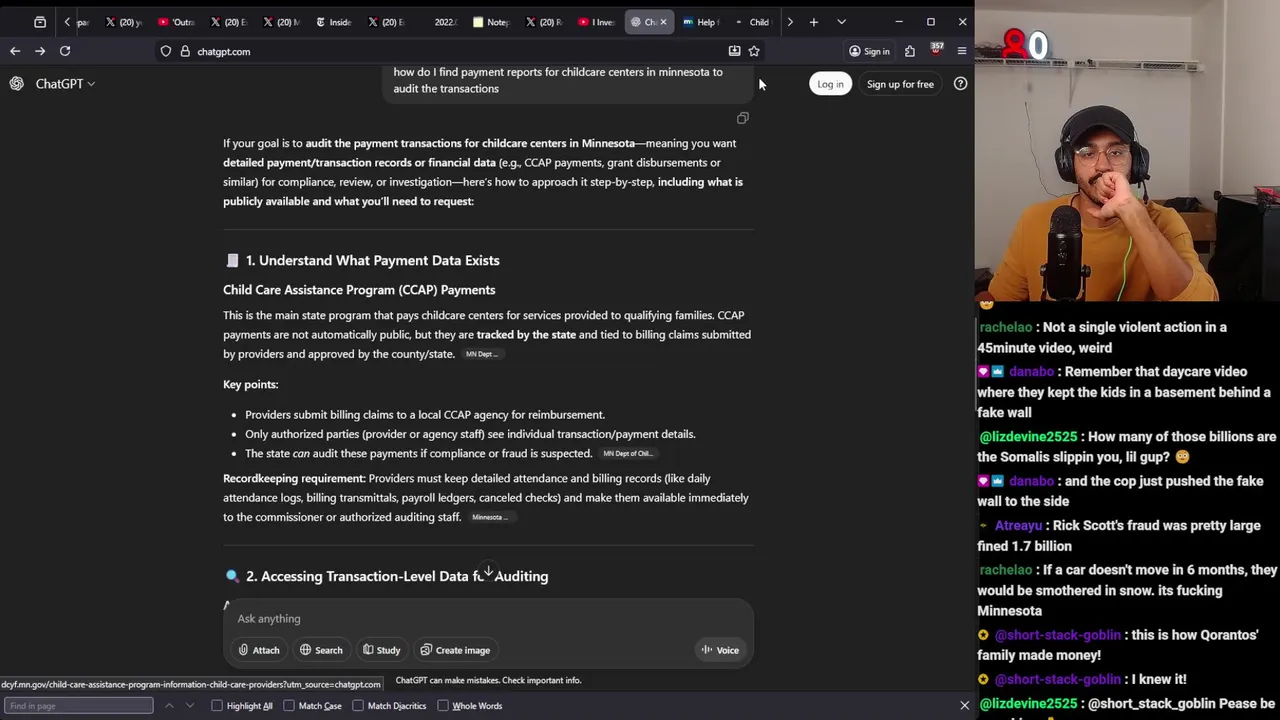Toggle the Match Diacritics checkbox
The width and height of the screenshot is (1280, 720).
[357, 706]
